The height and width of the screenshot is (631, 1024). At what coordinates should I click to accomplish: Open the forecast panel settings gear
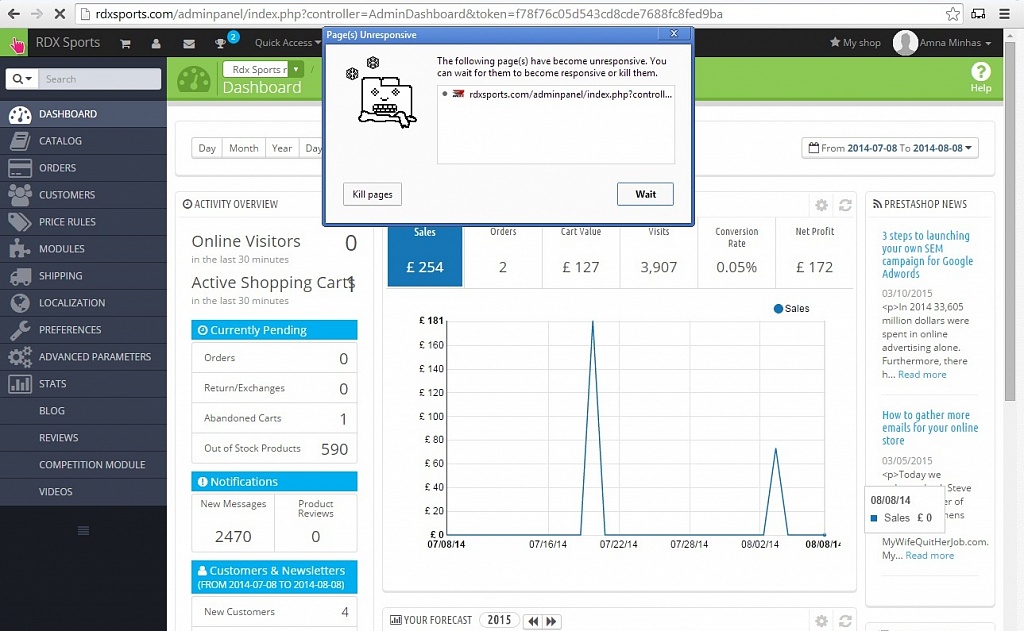(822, 621)
